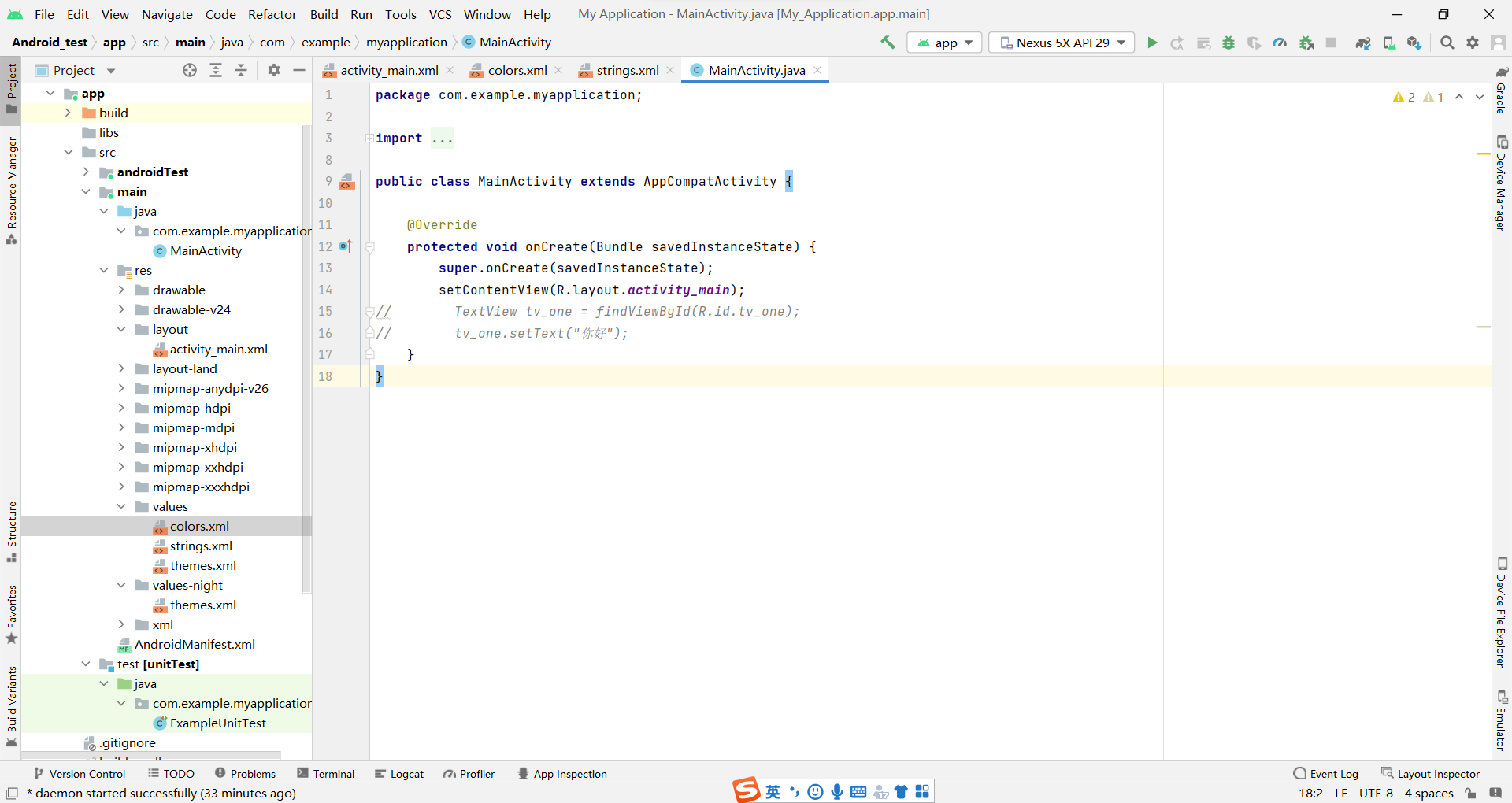
Task: Switch Sogou input method to English mode
Action: pos(773,791)
